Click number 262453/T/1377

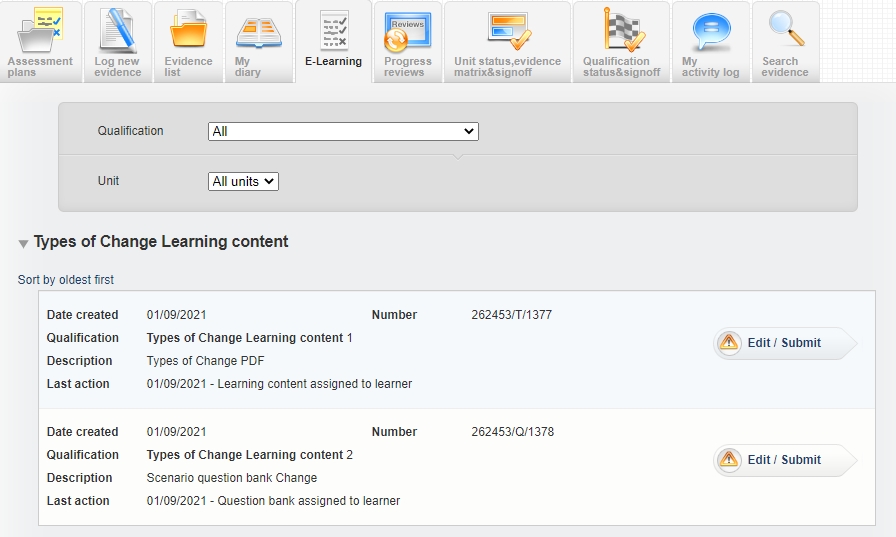(511, 315)
